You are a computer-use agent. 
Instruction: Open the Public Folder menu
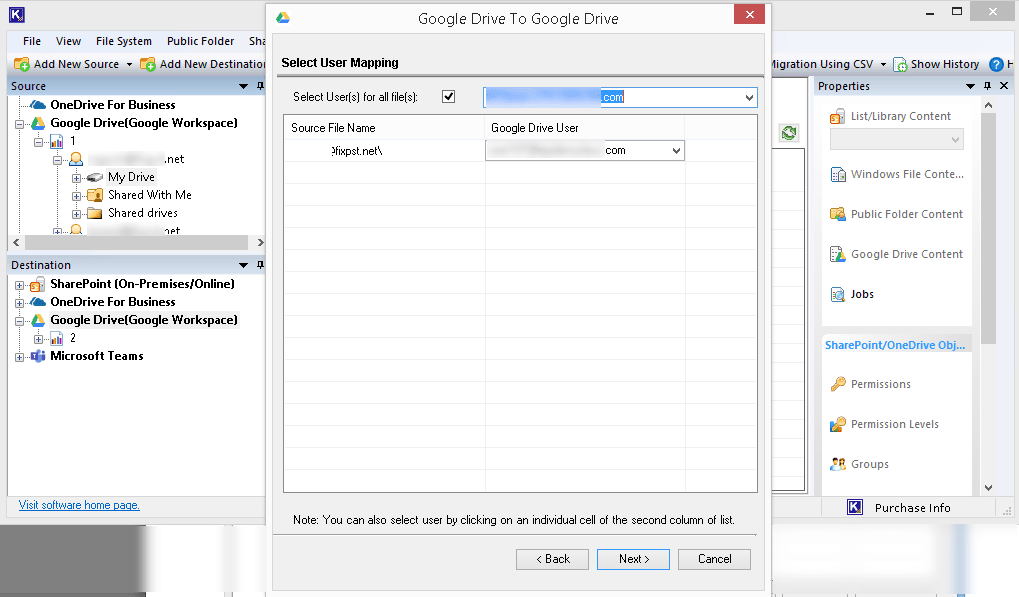click(200, 41)
